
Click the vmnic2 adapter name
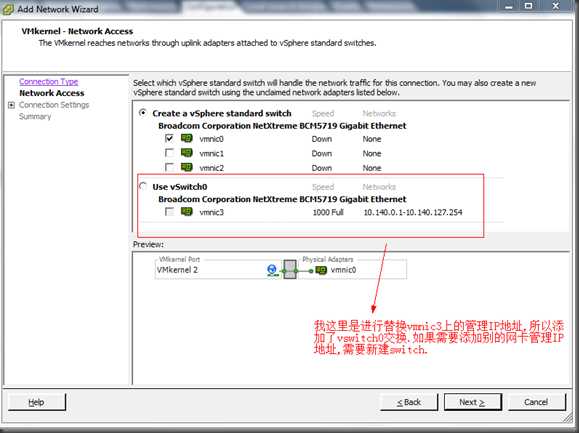point(212,168)
